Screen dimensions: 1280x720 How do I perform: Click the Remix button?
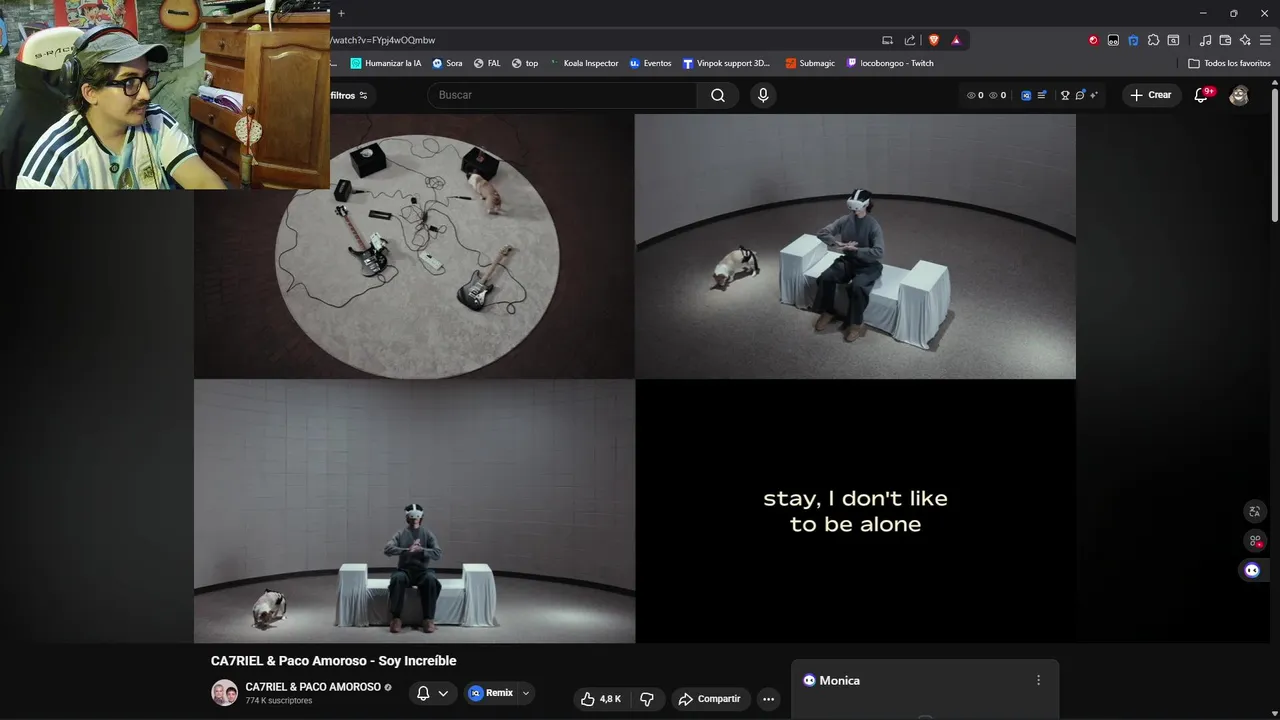pos(491,693)
